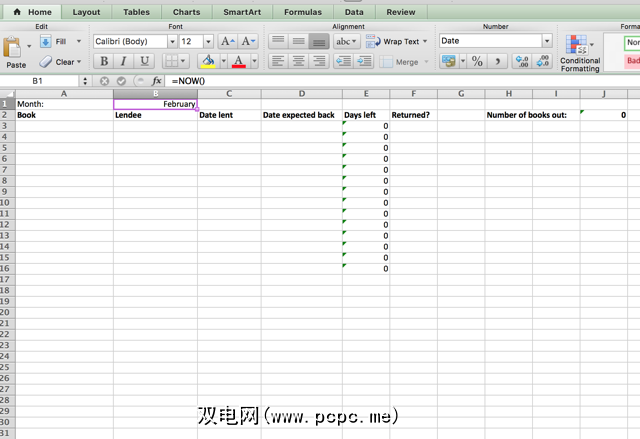The height and width of the screenshot is (439, 640).
Task: Cancel the formula entry with X icon
Action: coord(104,81)
